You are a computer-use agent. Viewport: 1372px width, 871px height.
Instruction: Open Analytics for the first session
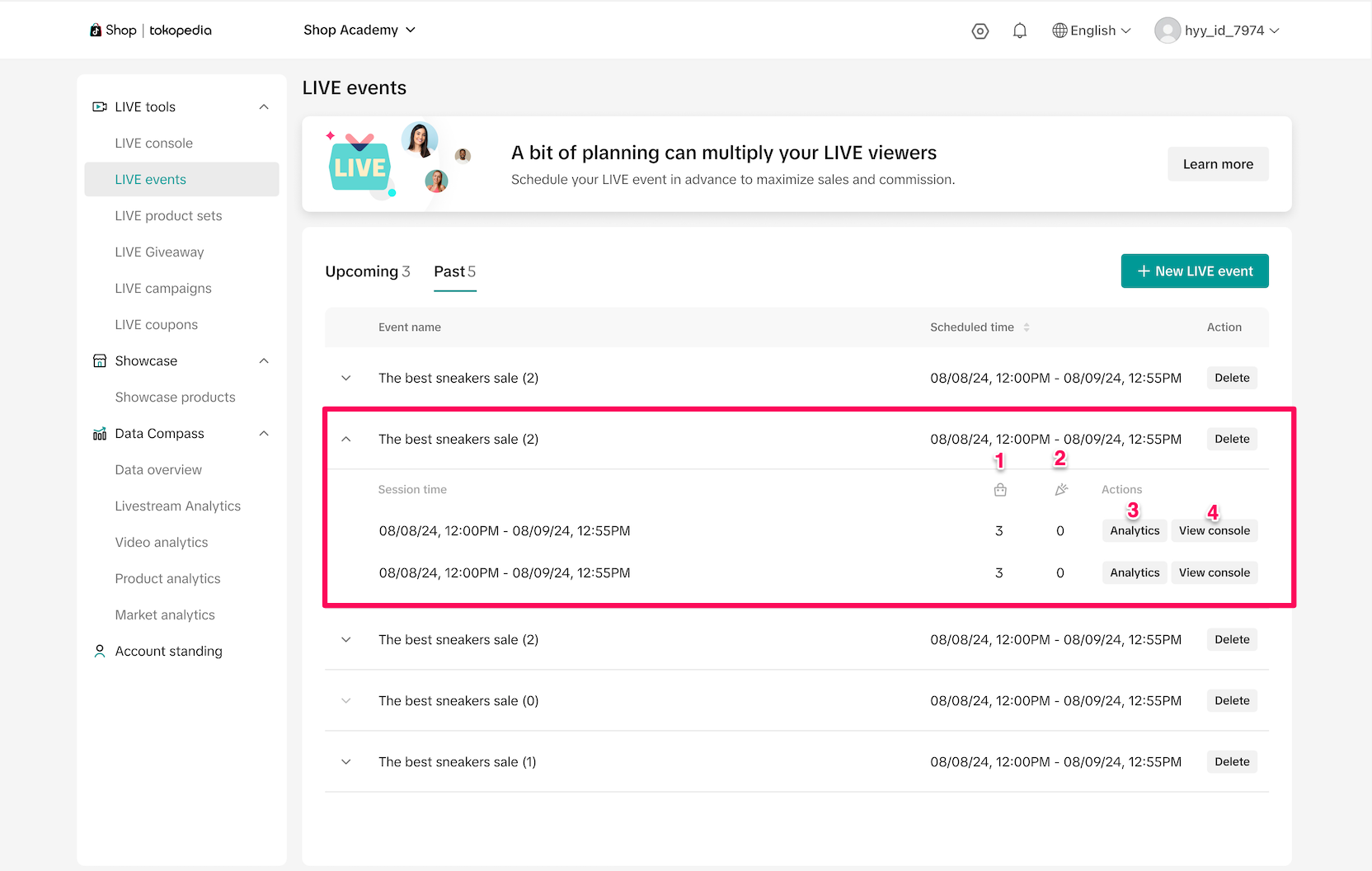pos(1134,531)
